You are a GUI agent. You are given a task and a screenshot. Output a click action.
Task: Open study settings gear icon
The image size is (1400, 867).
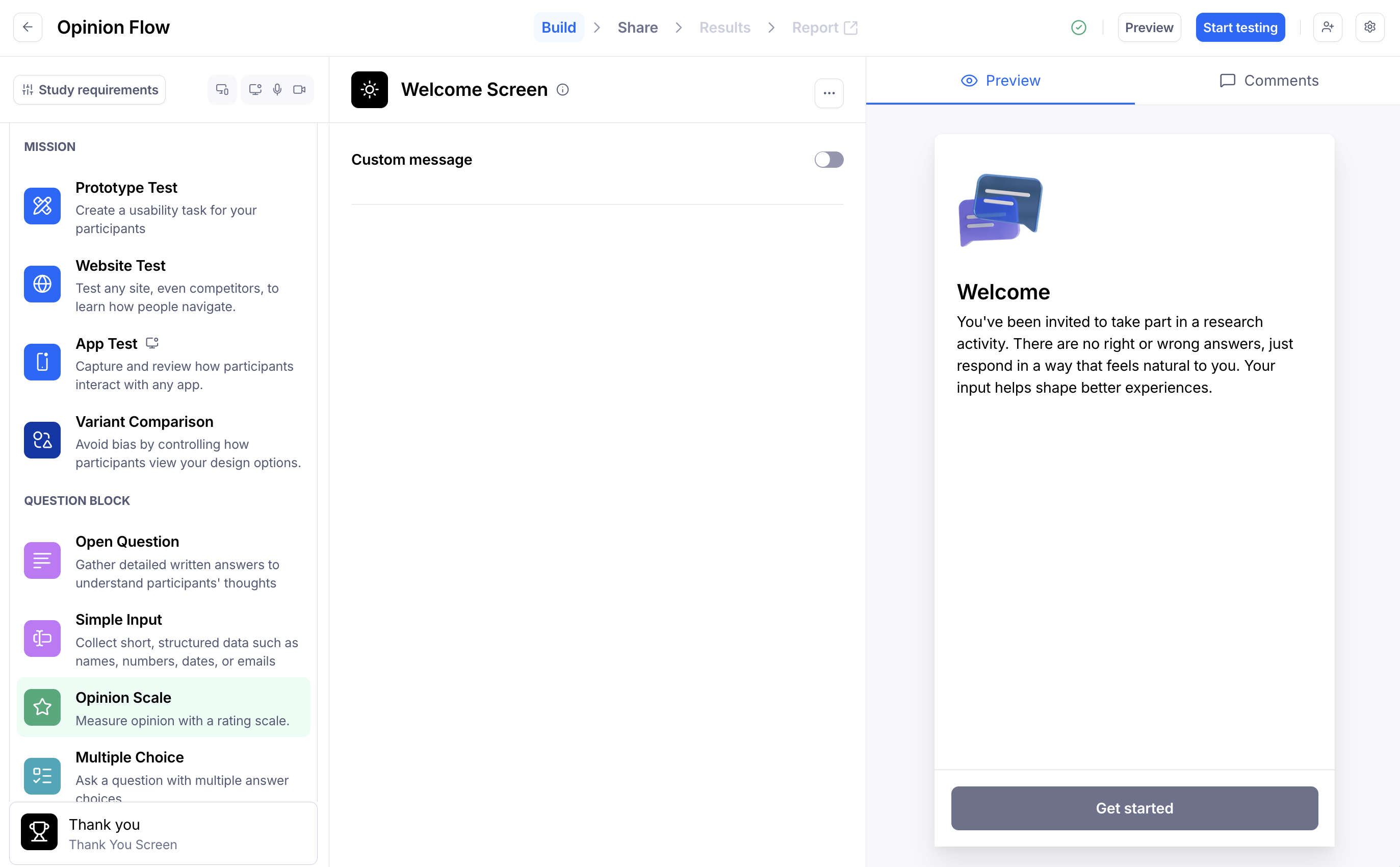tap(1369, 28)
